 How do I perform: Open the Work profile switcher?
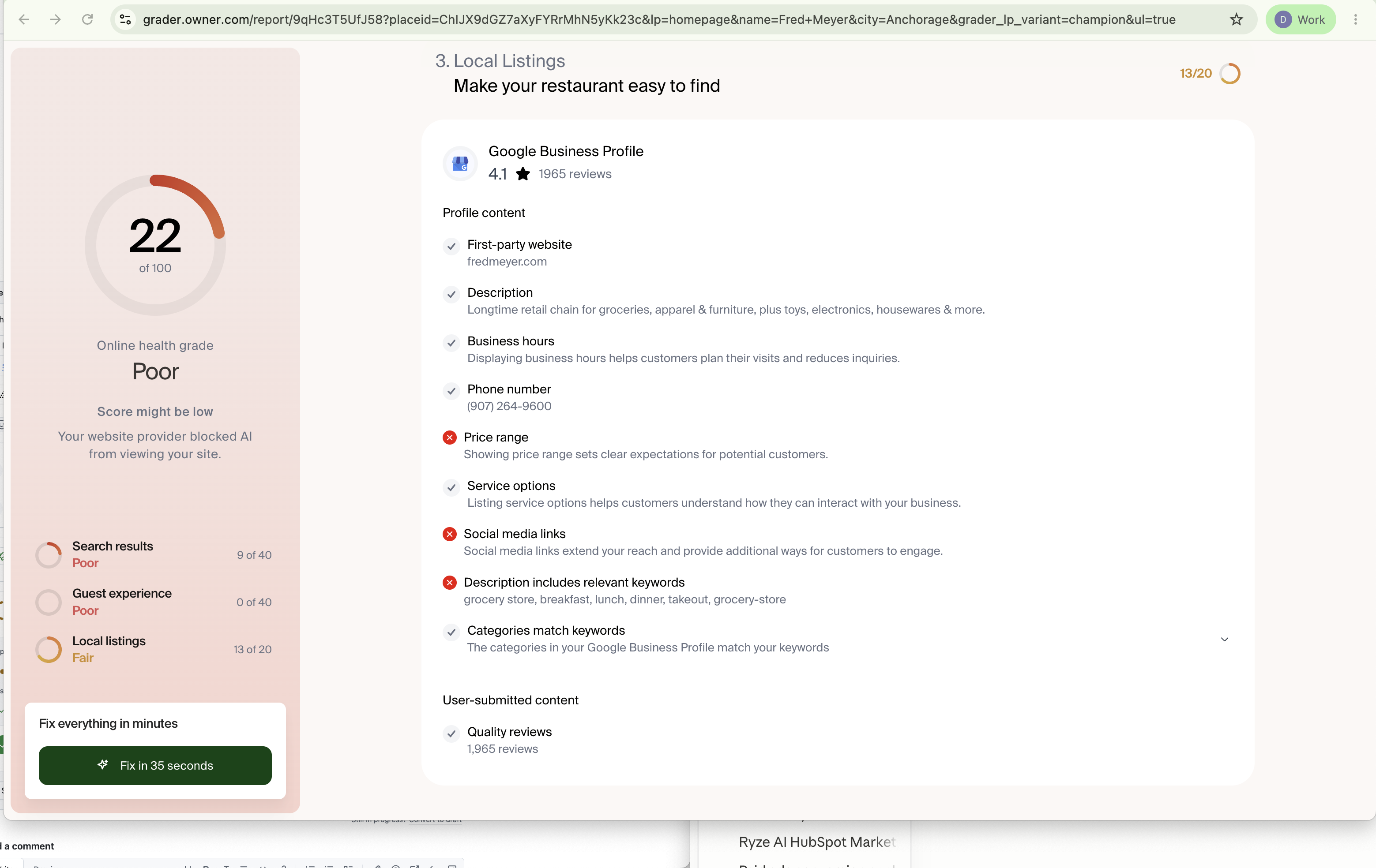(1300, 19)
